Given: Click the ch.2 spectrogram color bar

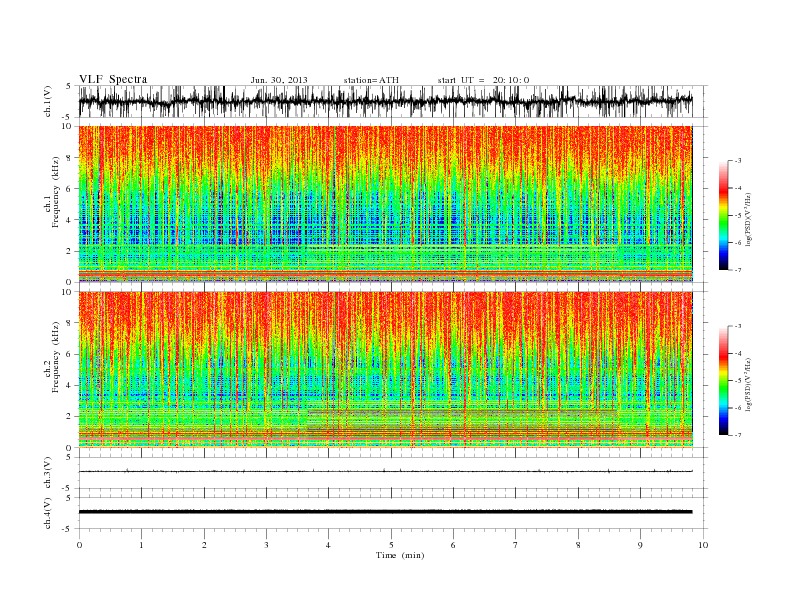Looking at the screenshot, I should click(x=723, y=381).
